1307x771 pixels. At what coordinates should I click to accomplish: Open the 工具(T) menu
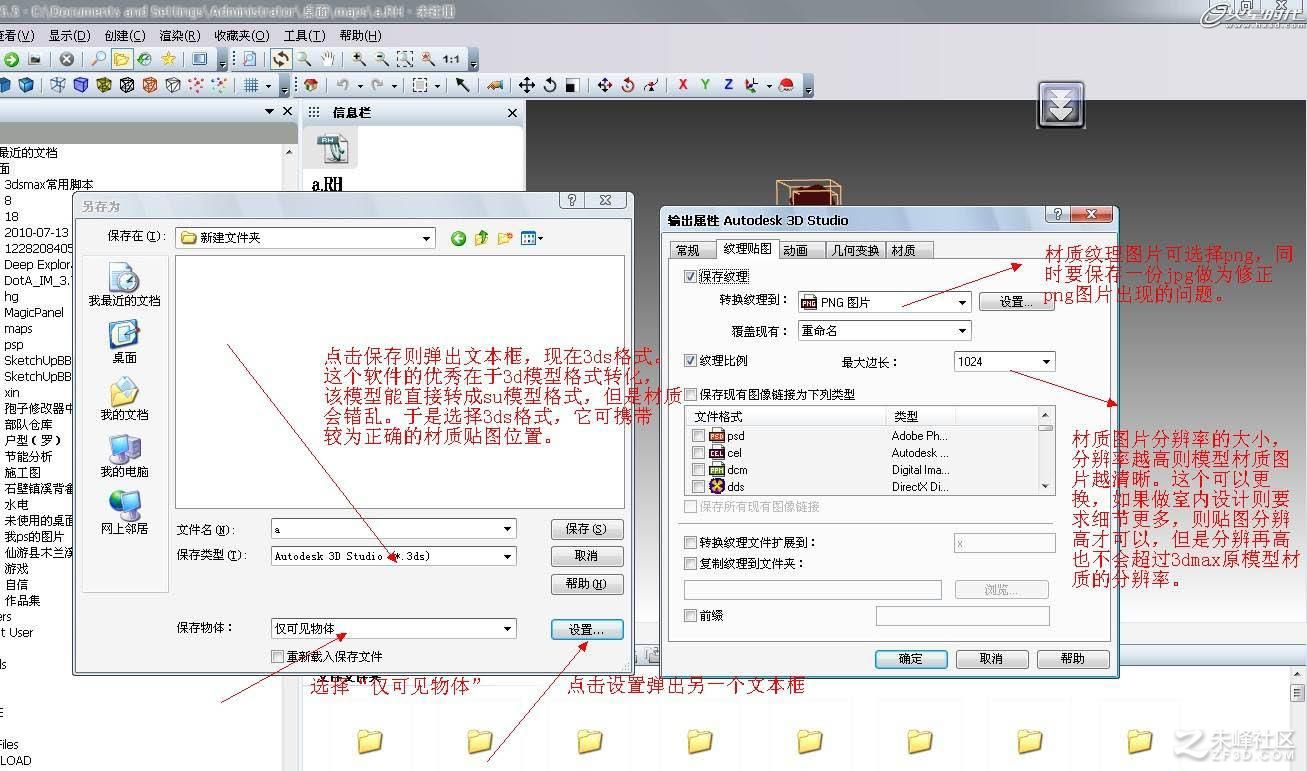click(304, 35)
